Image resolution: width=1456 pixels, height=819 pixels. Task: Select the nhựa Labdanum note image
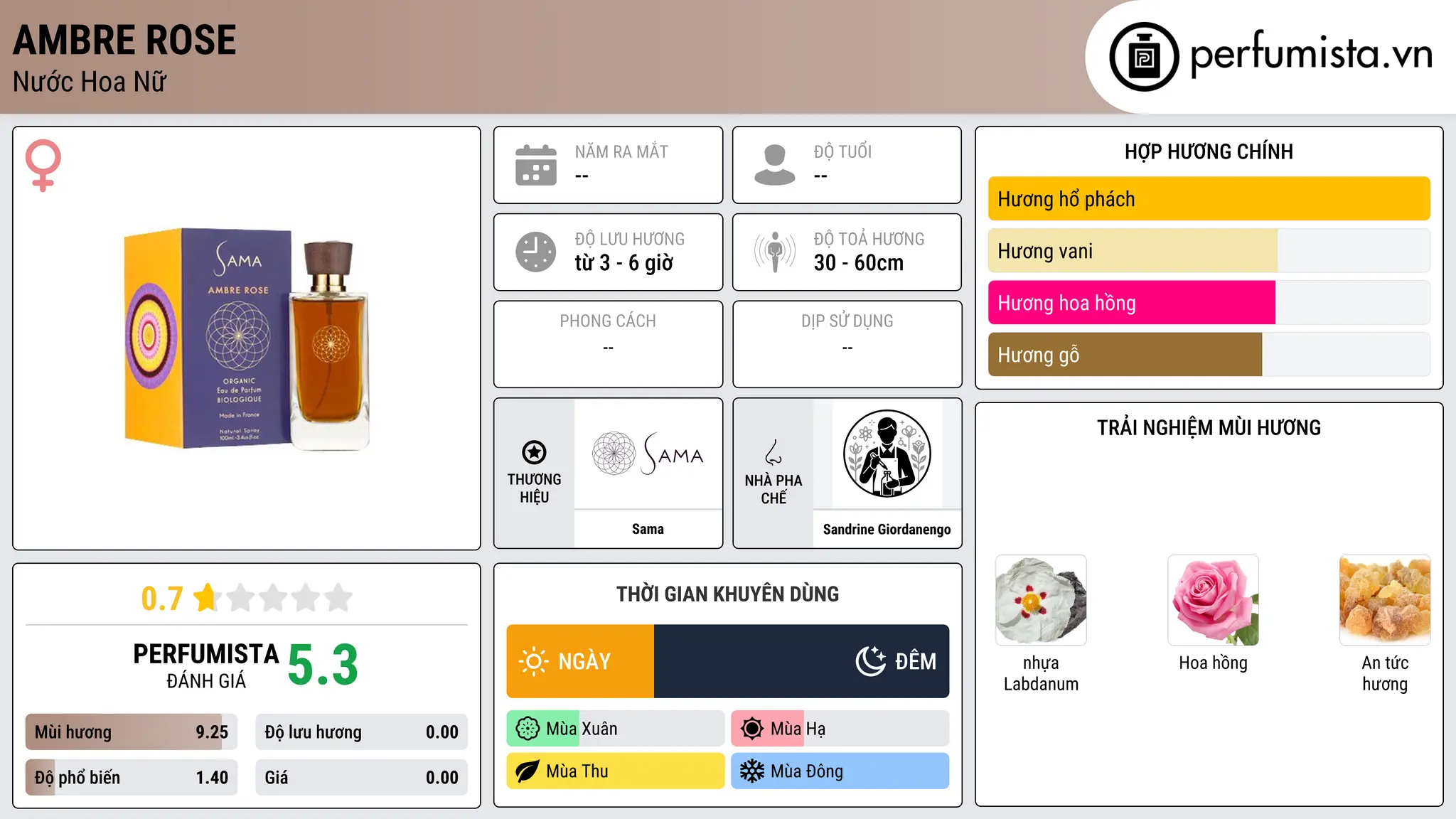(1041, 600)
